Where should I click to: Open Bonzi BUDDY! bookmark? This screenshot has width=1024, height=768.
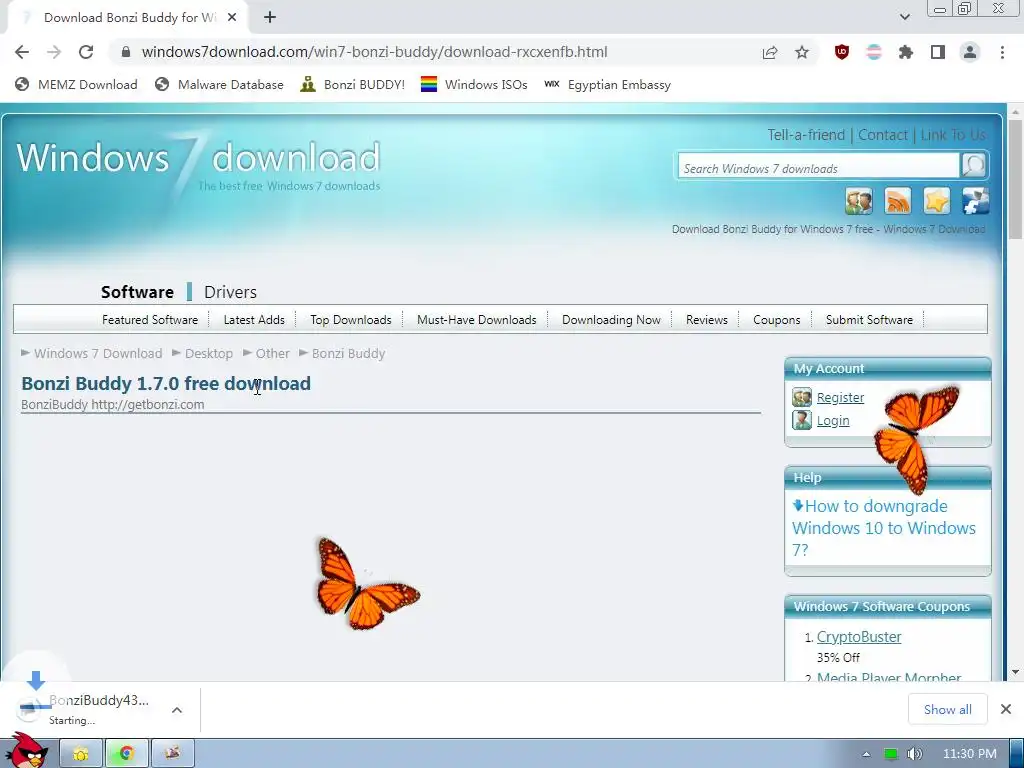pos(353,84)
